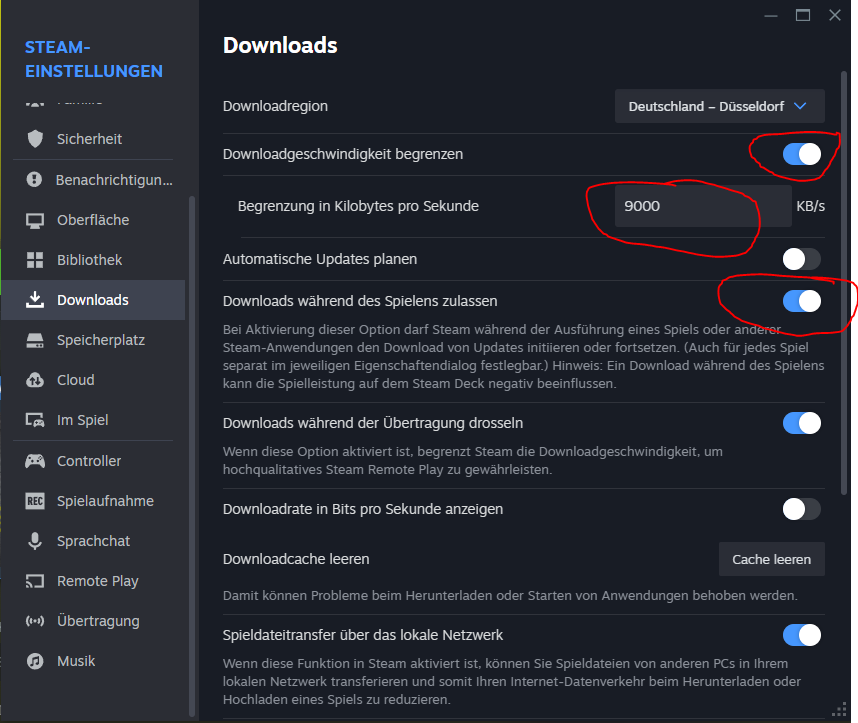The width and height of the screenshot is (858, 723).
Task: Click the cloud icon in sidebar
Action: (35, 380)
